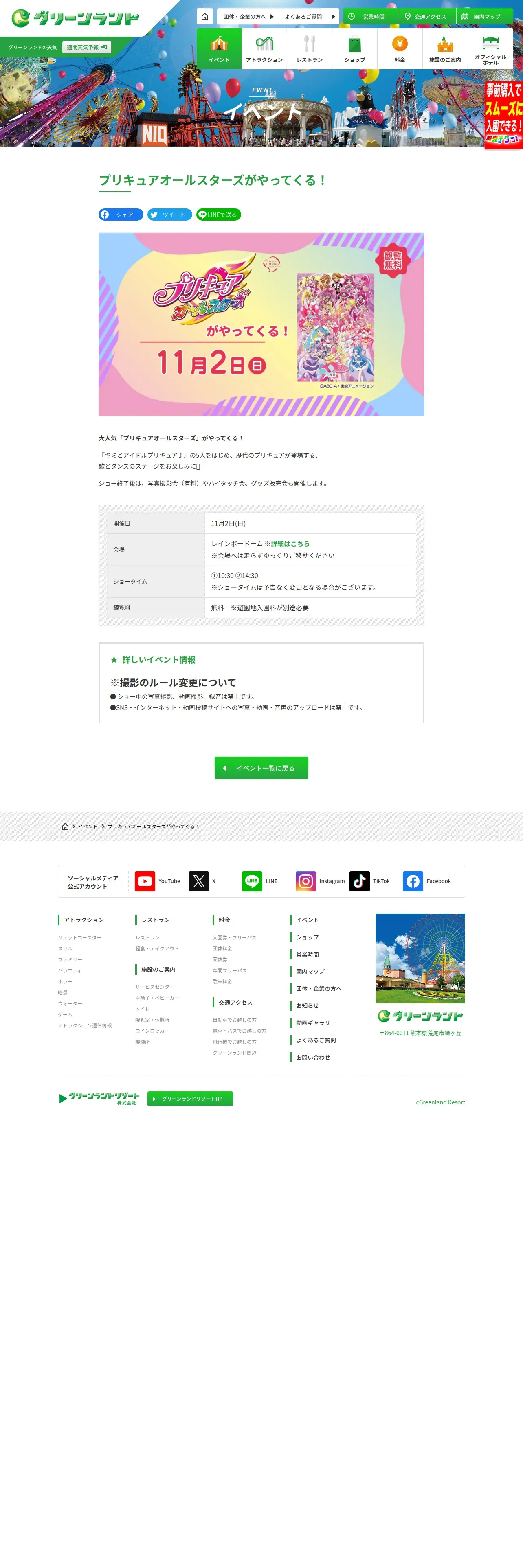Open the footer 車椅子・ベビーカー link
523x1568 pixels.
pyautogui.click(x=157, y=998)
